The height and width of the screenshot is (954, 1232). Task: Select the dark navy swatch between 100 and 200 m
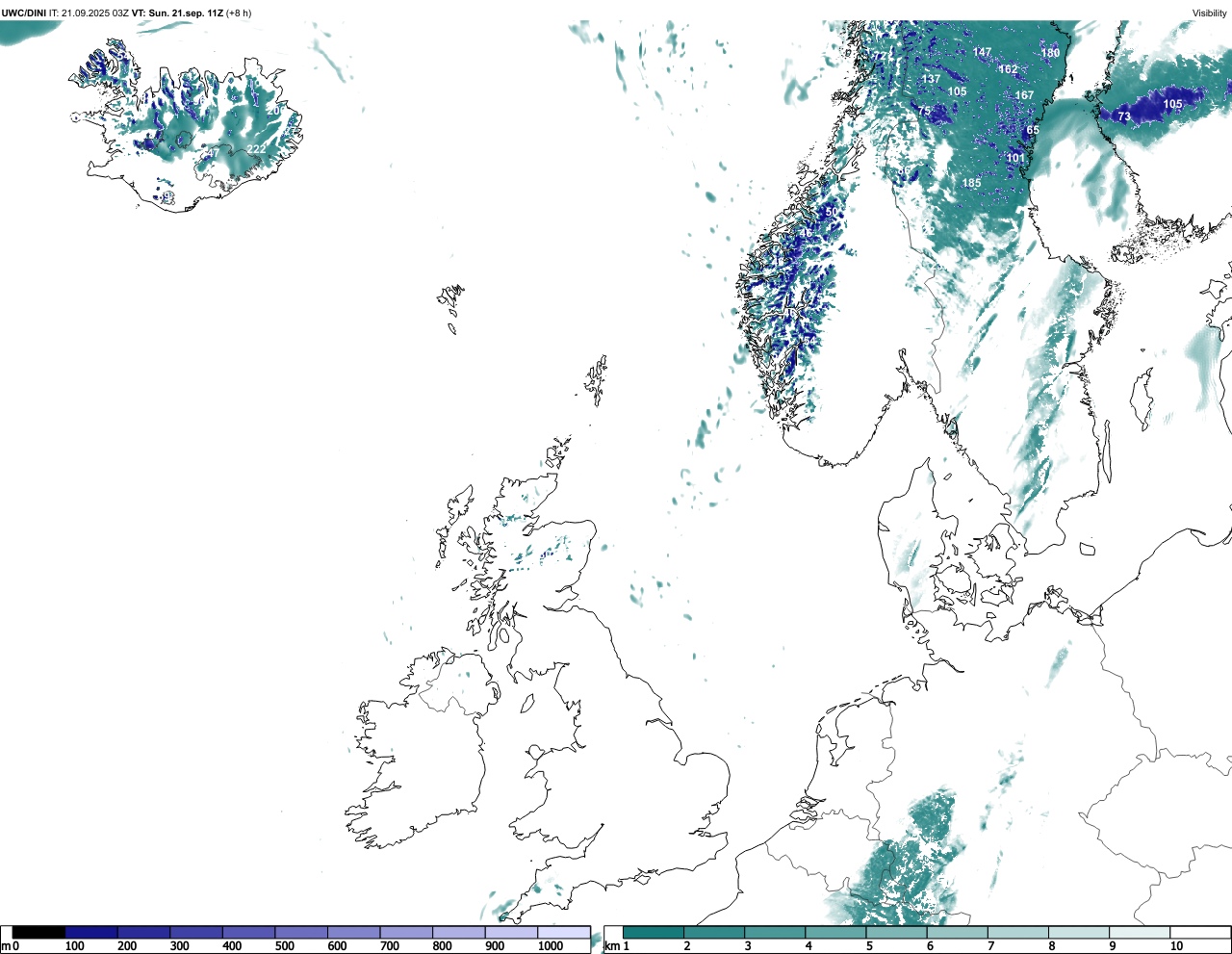91,932
